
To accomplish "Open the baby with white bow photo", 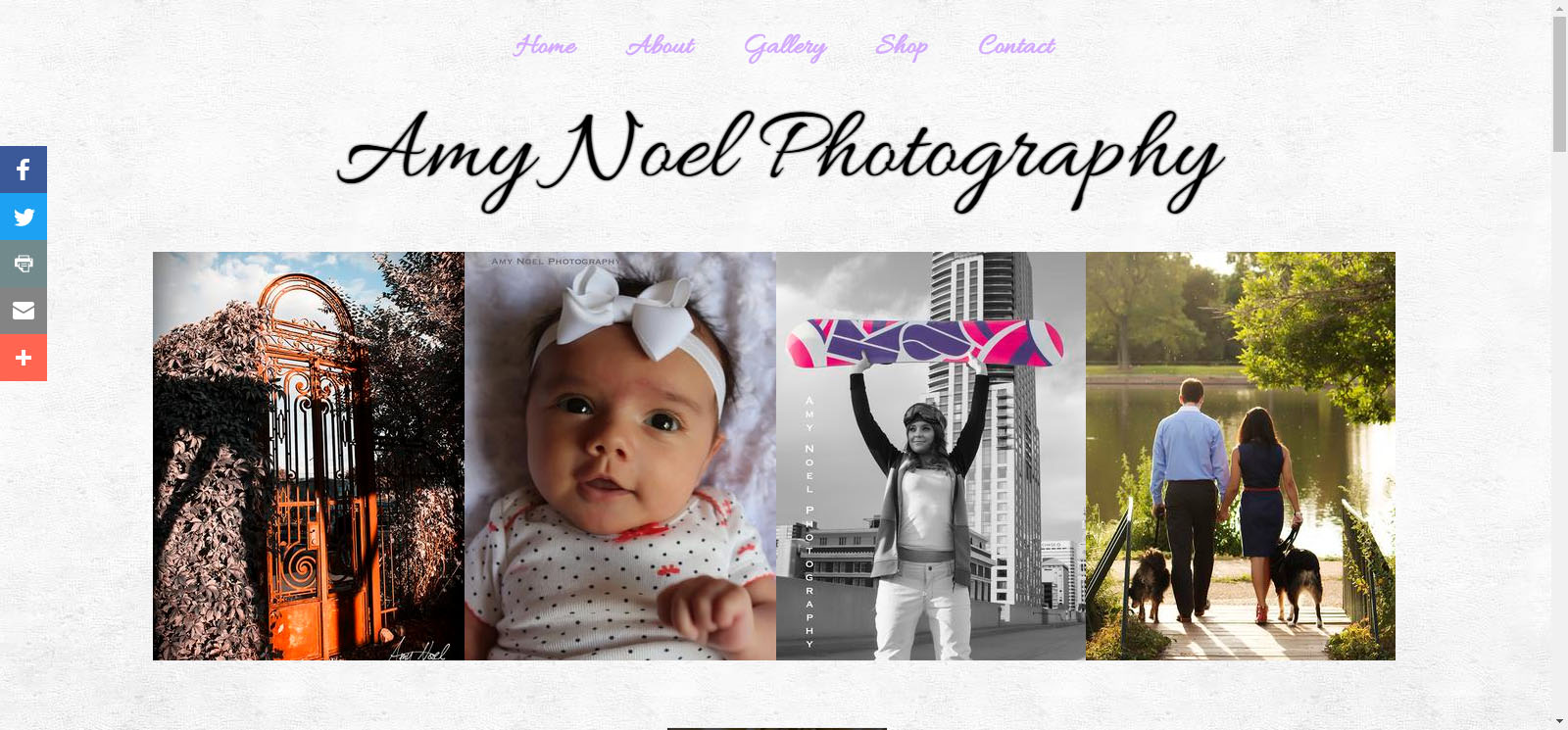I will pyautogui.click(x=620, y=456).
